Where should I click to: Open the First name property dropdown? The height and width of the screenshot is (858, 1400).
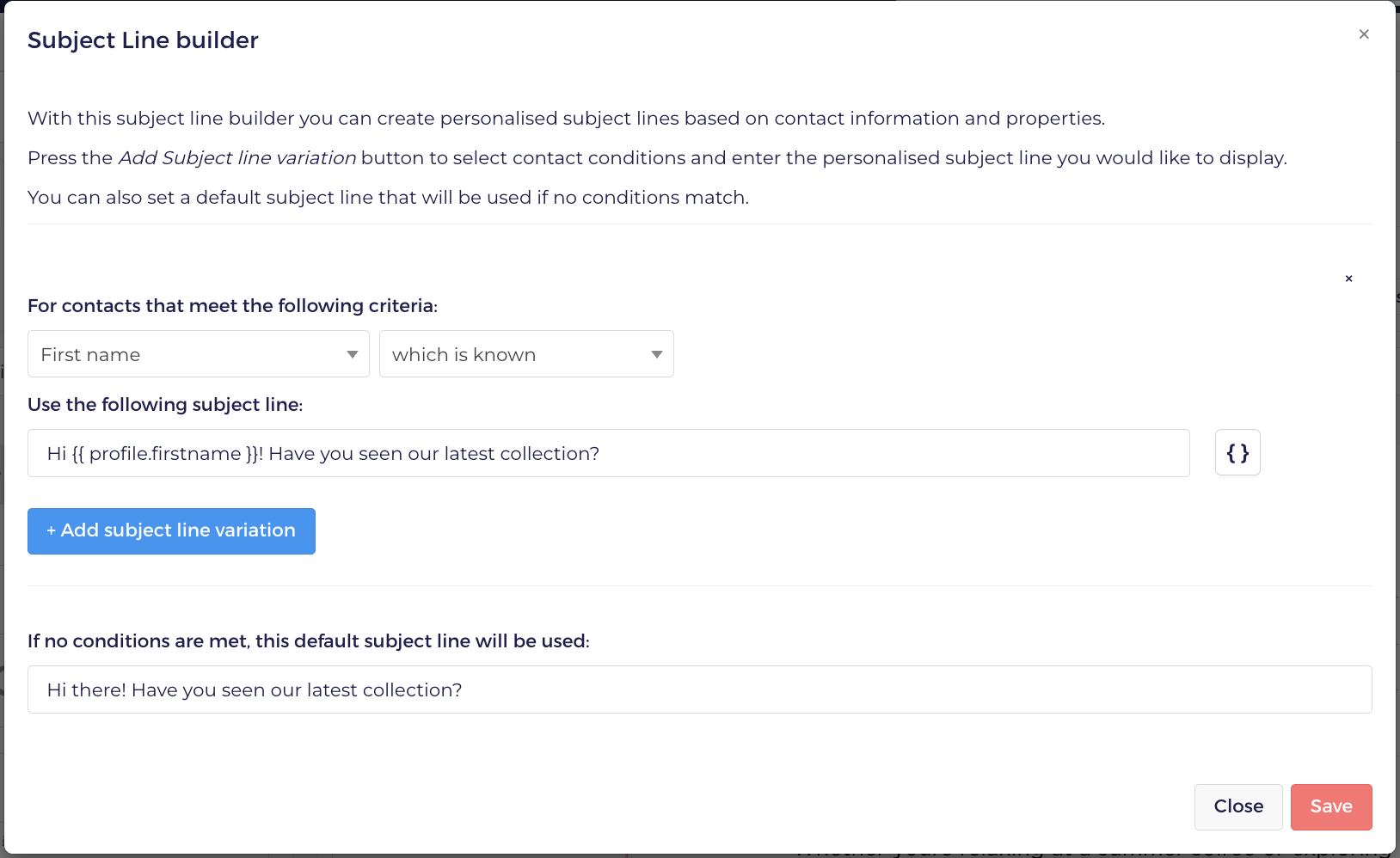[199, 353]
